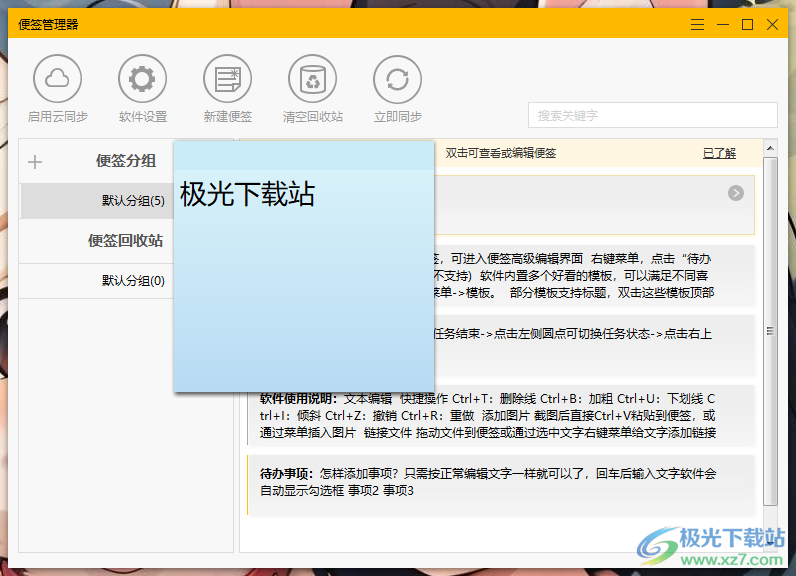Select the note mentioning 任务结束

594,345
